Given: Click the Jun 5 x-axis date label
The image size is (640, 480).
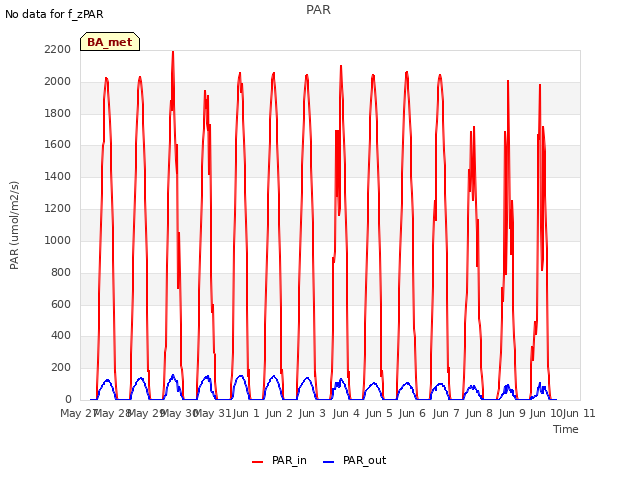Looking at the screenshot, I should pos(379,413).
